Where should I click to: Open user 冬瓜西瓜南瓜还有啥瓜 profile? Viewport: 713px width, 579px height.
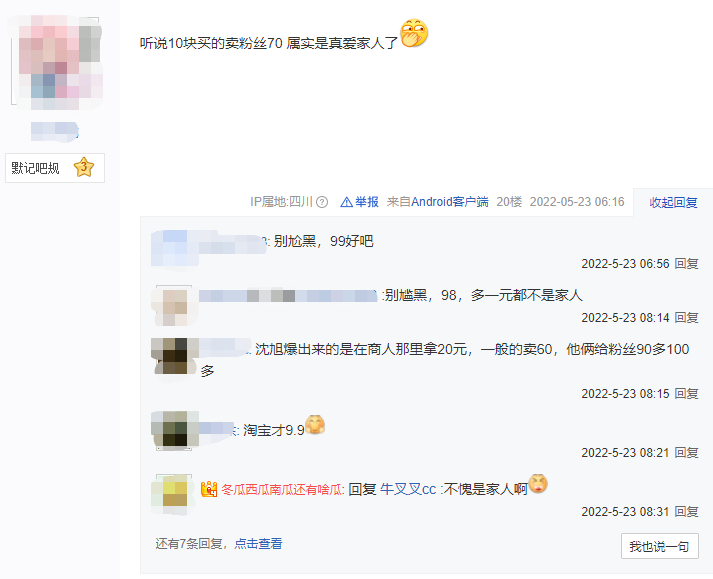[x=283, y=490]
